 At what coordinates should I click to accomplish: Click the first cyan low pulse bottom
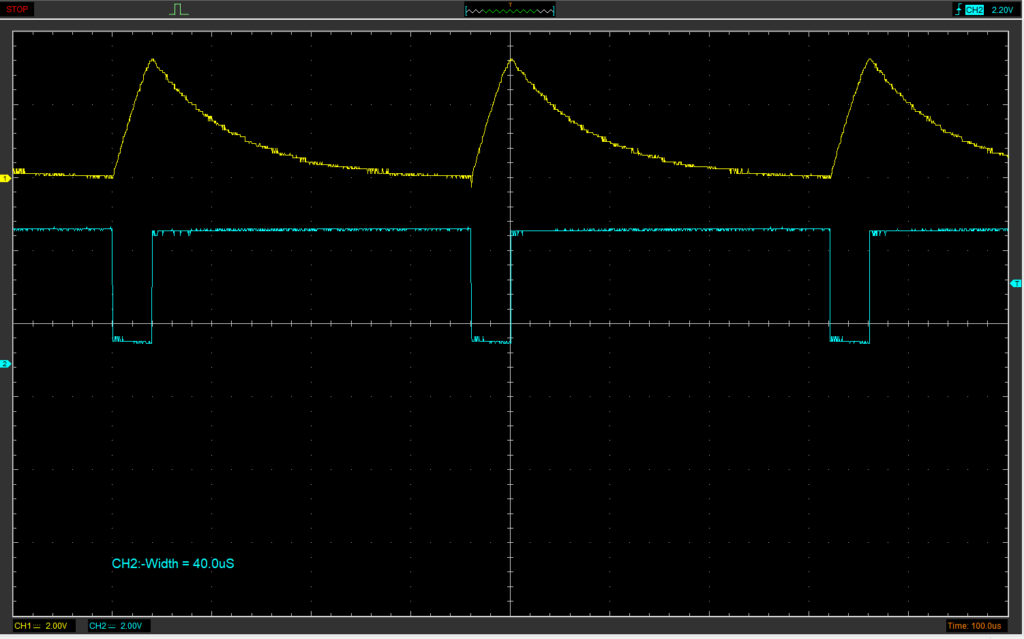click(x=132, y=341)
